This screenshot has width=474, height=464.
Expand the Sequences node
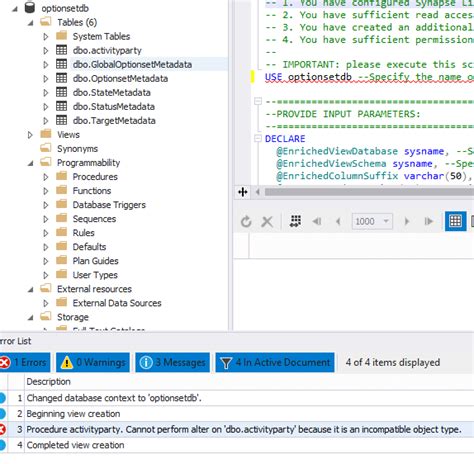pos(46,219)
